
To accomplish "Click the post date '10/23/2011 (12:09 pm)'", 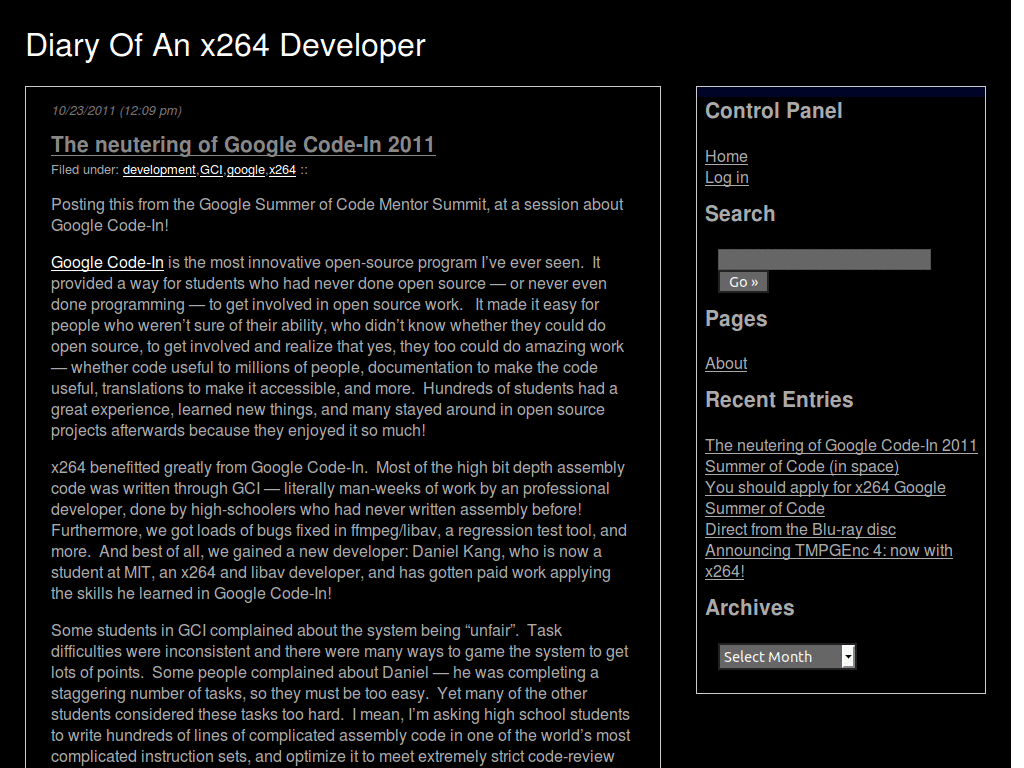I will click(x=116, y=111).
